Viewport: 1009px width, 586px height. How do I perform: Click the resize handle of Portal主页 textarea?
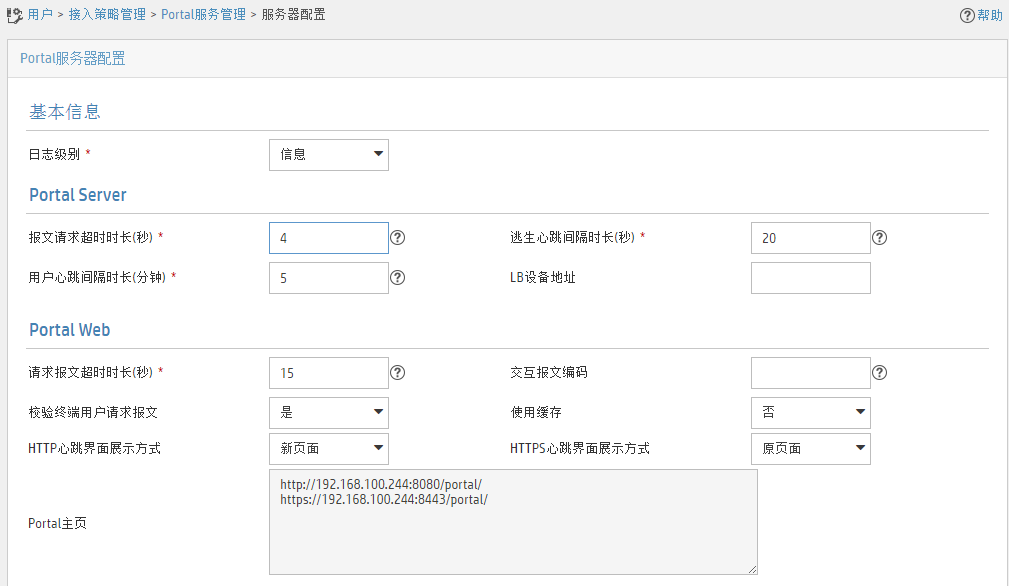click(x=752, y=569)
